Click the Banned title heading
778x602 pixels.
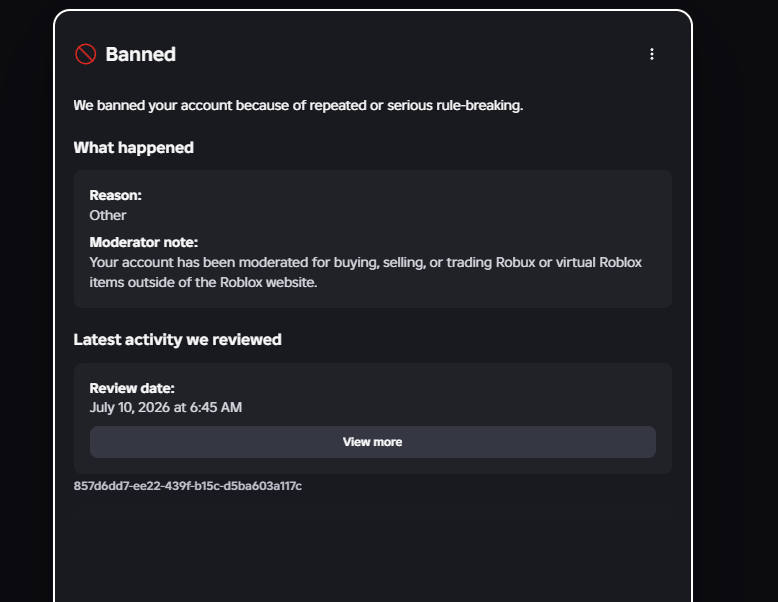pos(141,54)
